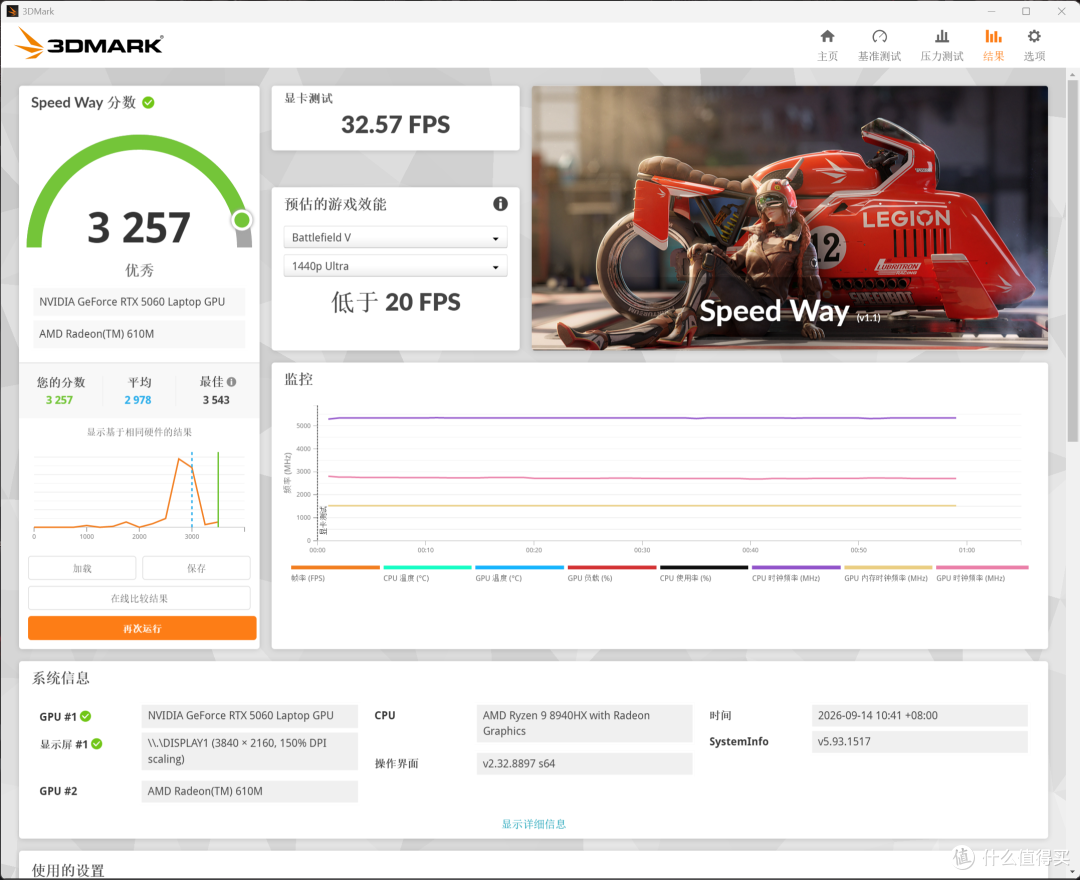
Task: Open 压力测试 stress test icon
Action: [x=942, y=36]
